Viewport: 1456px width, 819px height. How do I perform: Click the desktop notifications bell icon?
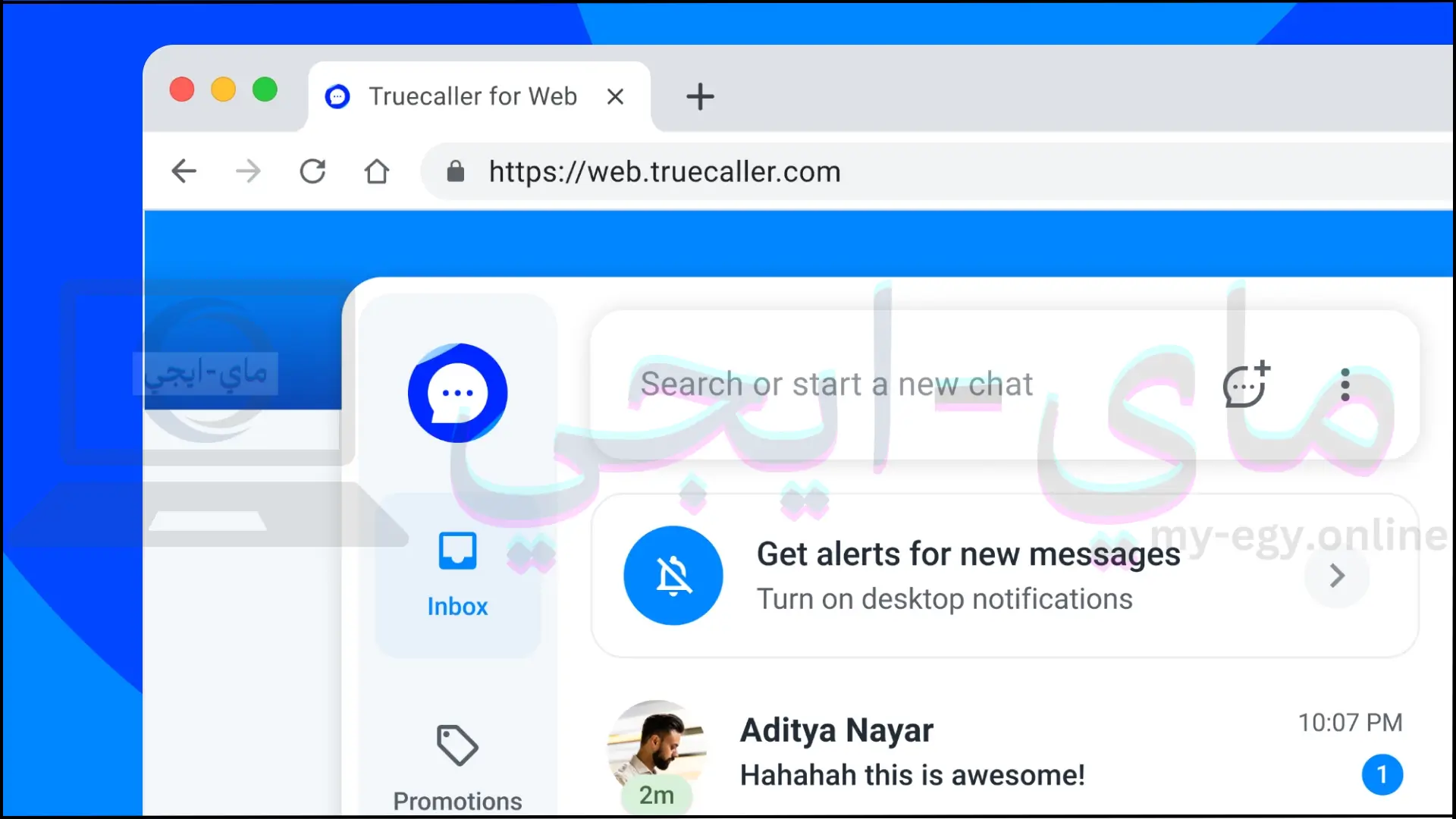point(674,575)
